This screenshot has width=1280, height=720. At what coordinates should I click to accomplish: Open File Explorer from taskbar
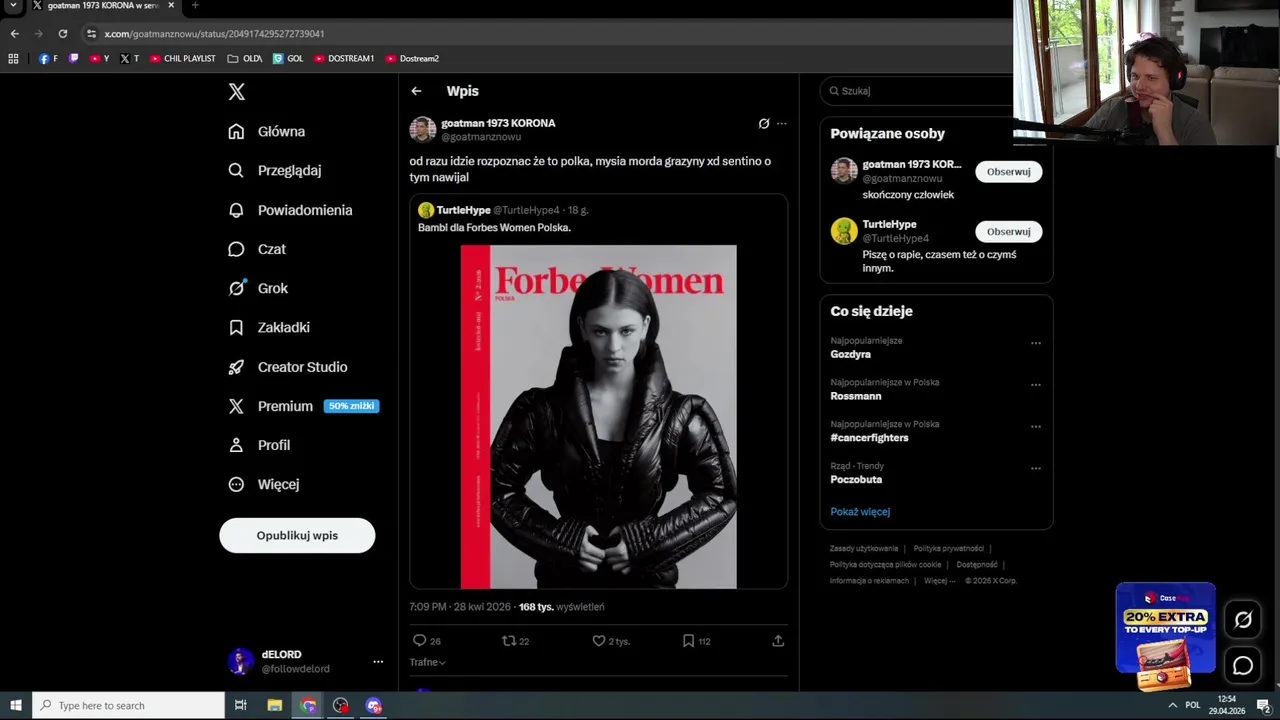pos(274,705)
